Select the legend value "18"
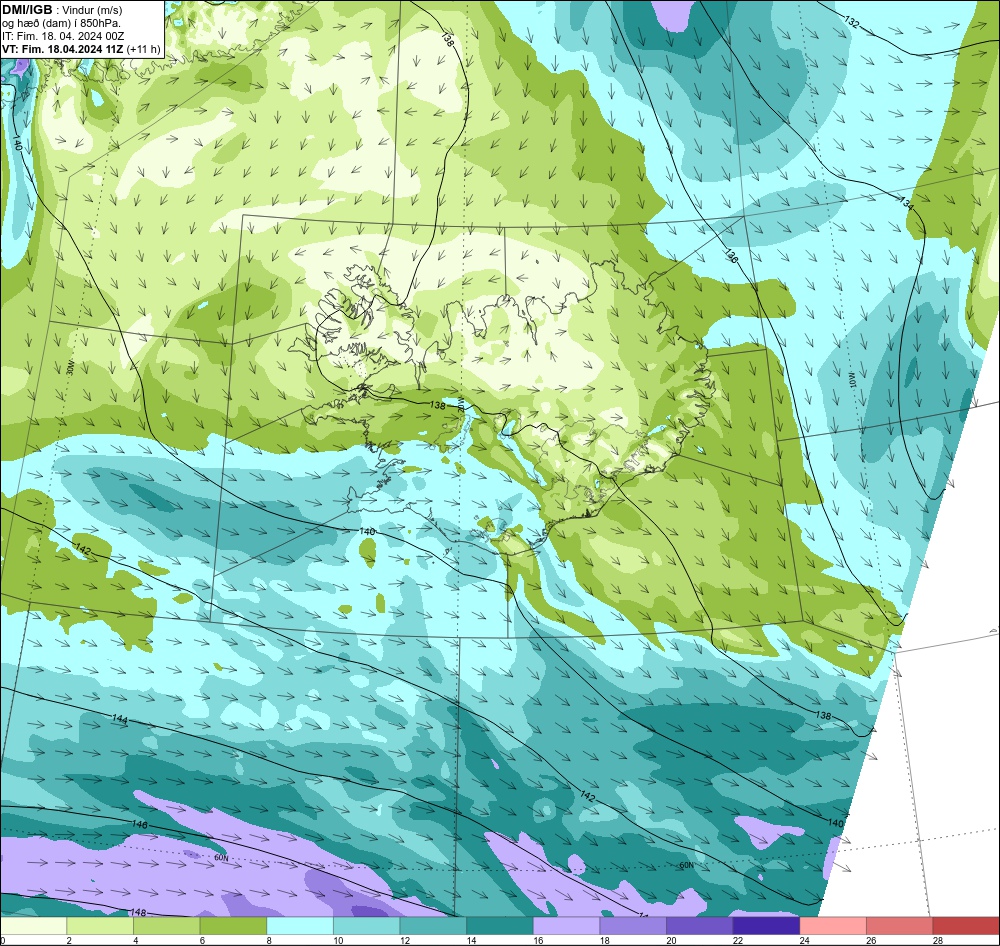 (605, 940)
